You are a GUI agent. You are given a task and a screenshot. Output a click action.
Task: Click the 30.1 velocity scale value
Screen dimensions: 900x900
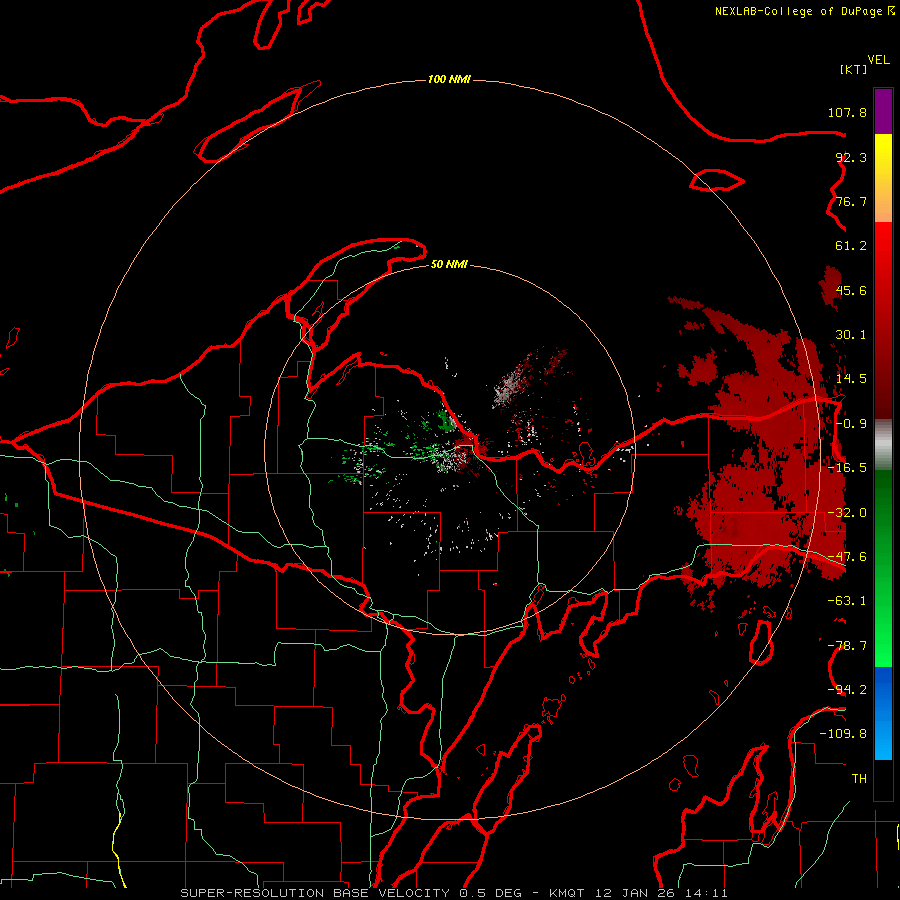coord(851,335)
